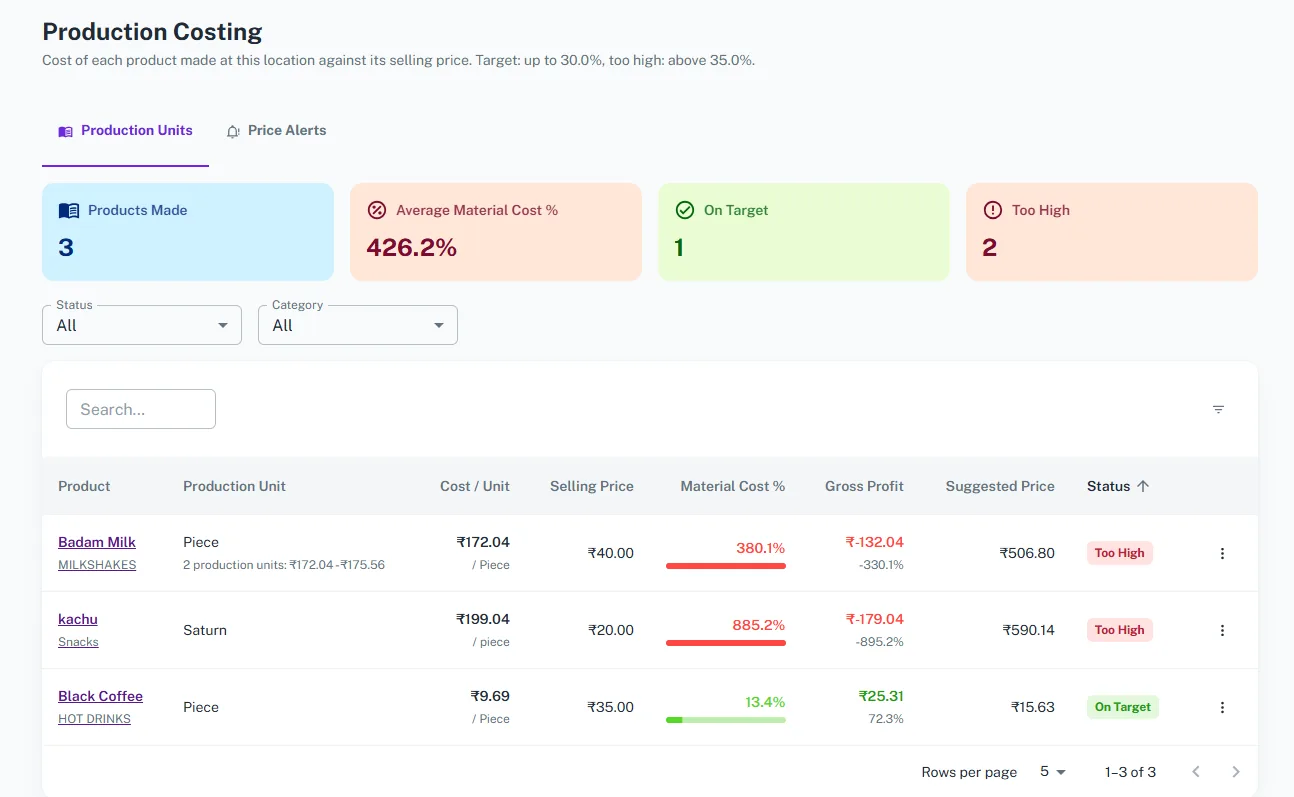Open the HOT DRINKS category link
This screenshot has width=1294, height=797.
tap(94, 719)
